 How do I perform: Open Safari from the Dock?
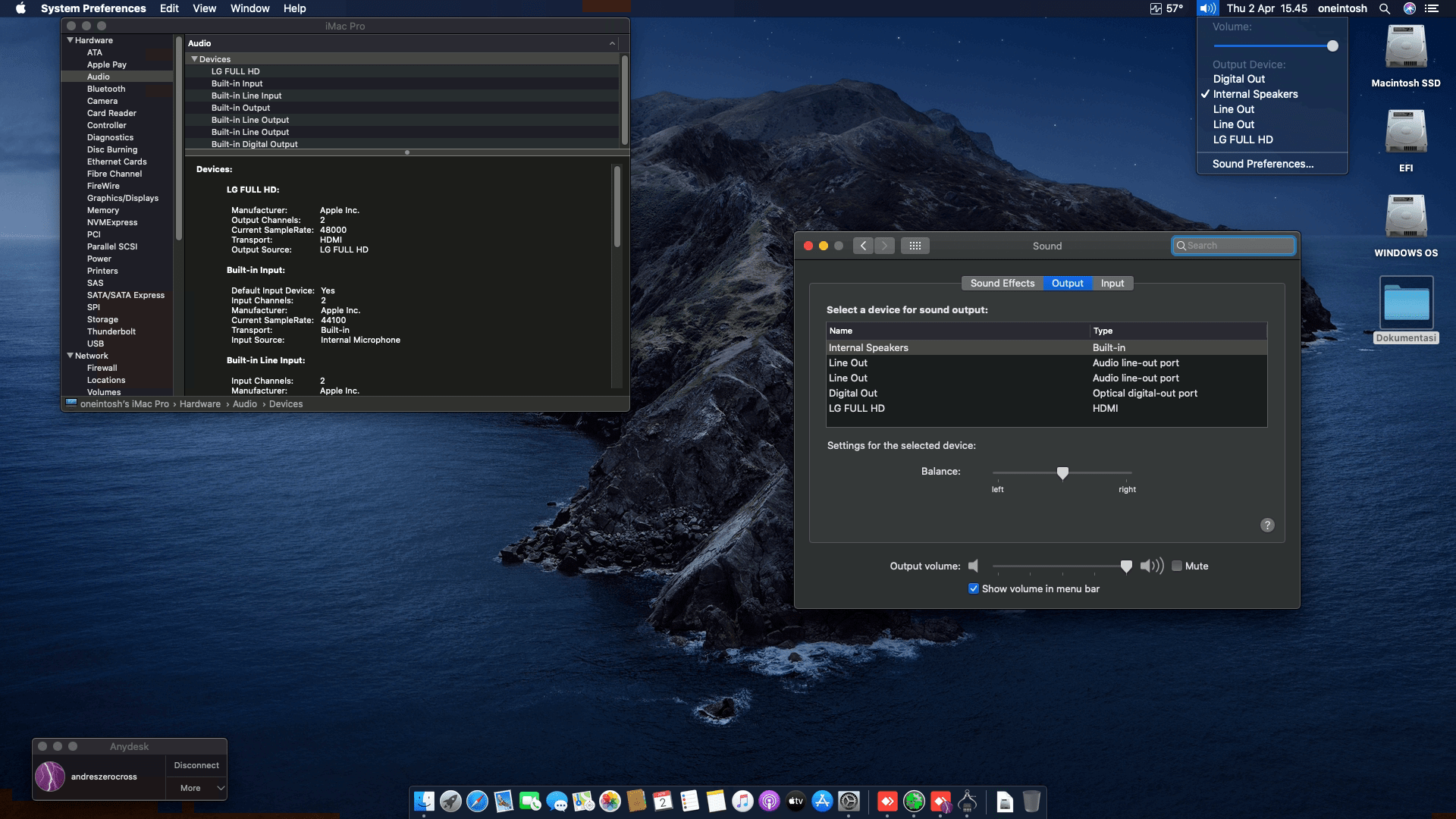[x=477, y=801]
